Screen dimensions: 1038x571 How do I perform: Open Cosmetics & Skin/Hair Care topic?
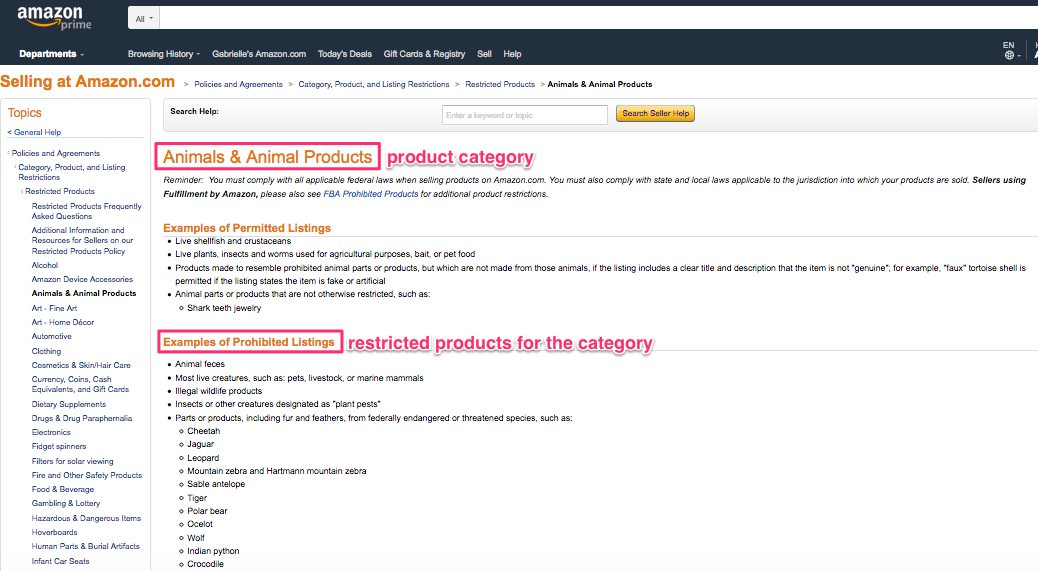(81, 365)
